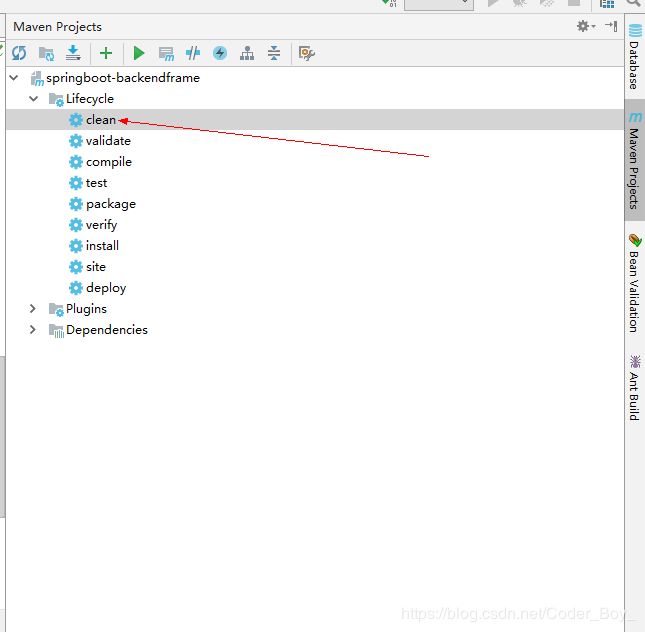The height and width of the screenshot is (632, 645).
Task: Collapse the Lifecycle node
Action: point(34,98)
